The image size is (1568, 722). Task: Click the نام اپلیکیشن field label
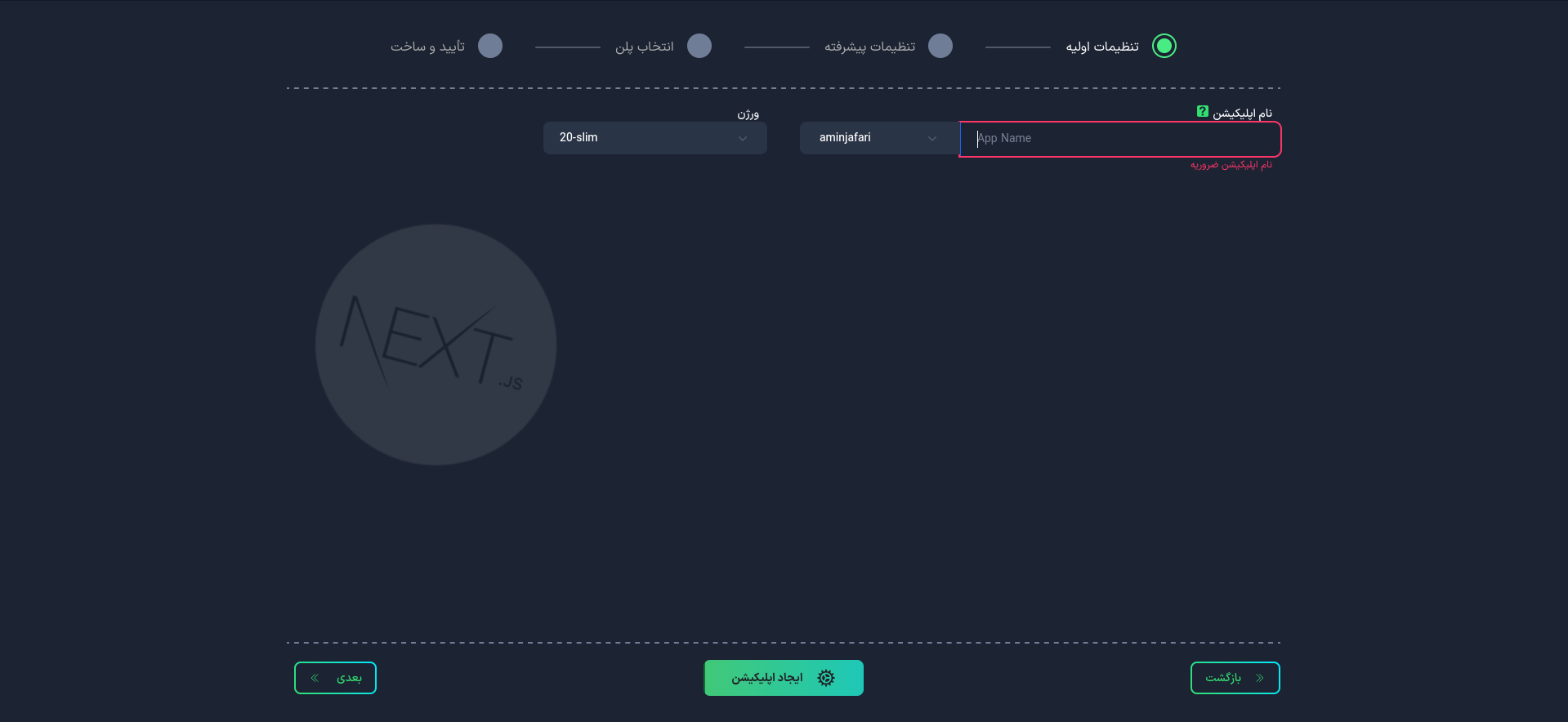tap(1242, 114)
